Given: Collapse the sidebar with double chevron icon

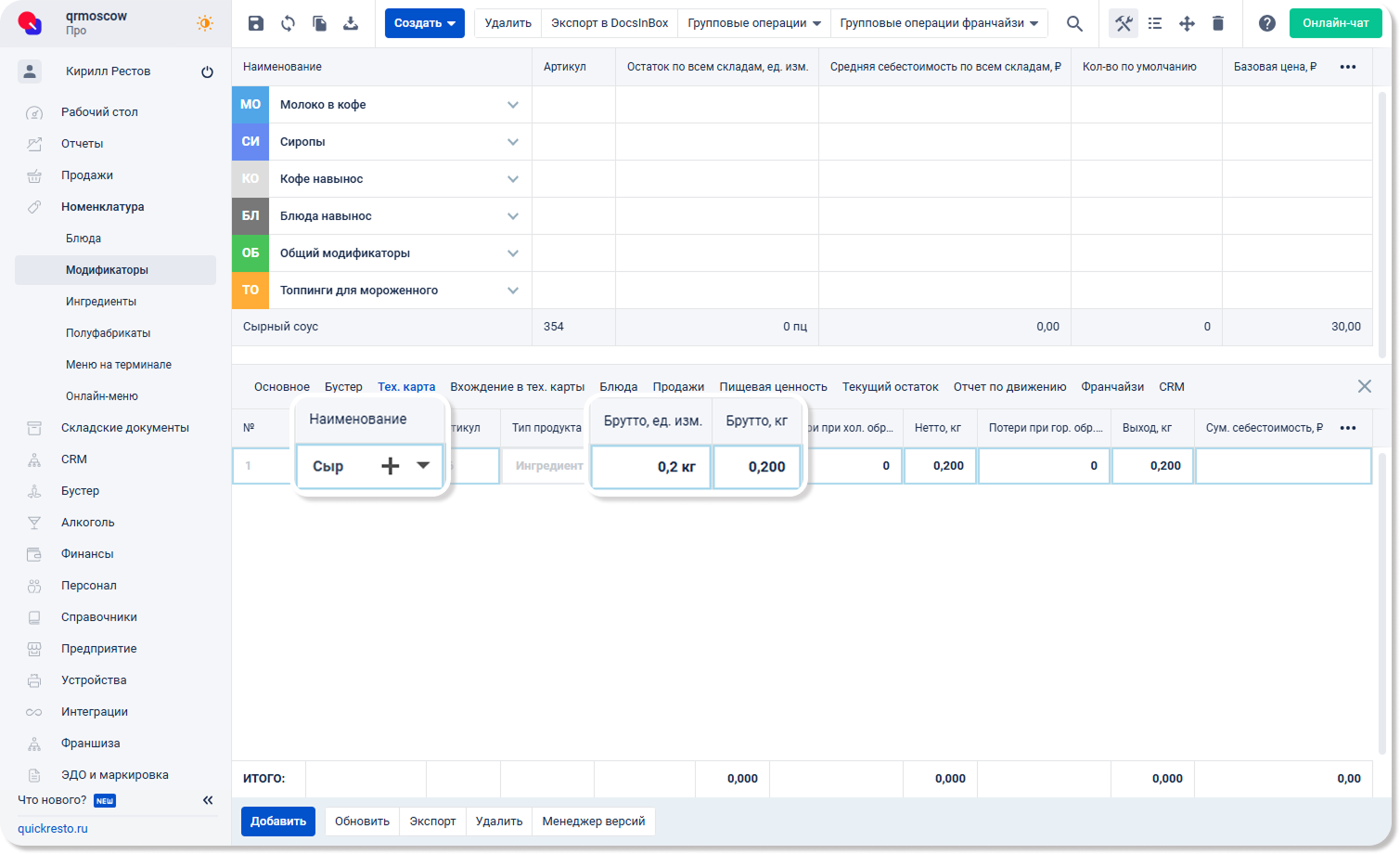Looking at the screenshot, I should pyautogui.click(x=208, y=800).
